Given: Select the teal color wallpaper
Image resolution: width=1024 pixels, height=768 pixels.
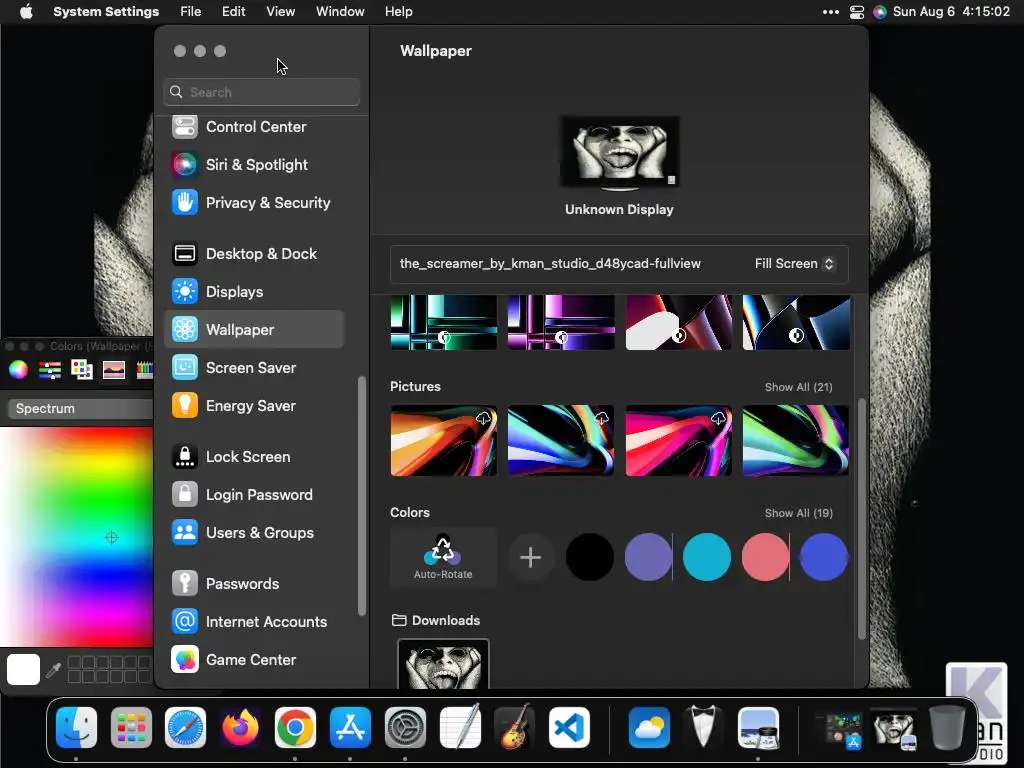Looking at the screenshot, I should (x=707, y=557).
